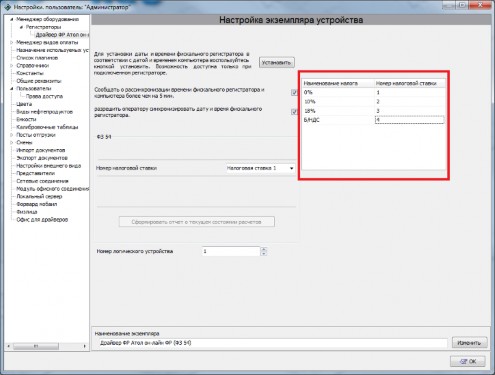Viewport: 495px width, 375px height.
Task: Open Экспорт документов in the tree
Action: pos(42,158)
